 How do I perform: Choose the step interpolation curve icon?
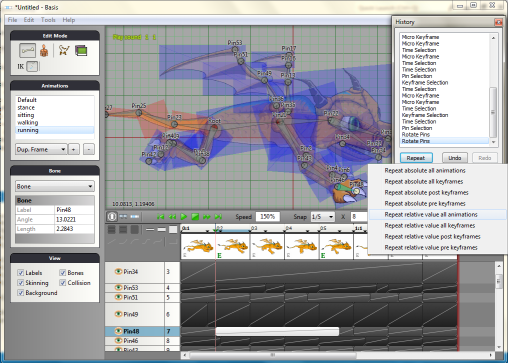pos(173,241)
